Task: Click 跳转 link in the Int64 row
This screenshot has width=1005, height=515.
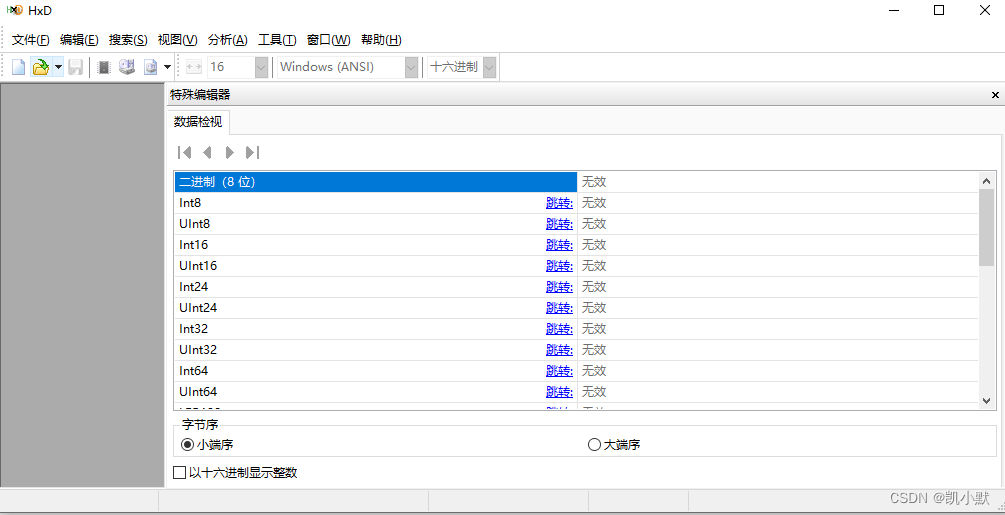Action: (x=560, y=371)
